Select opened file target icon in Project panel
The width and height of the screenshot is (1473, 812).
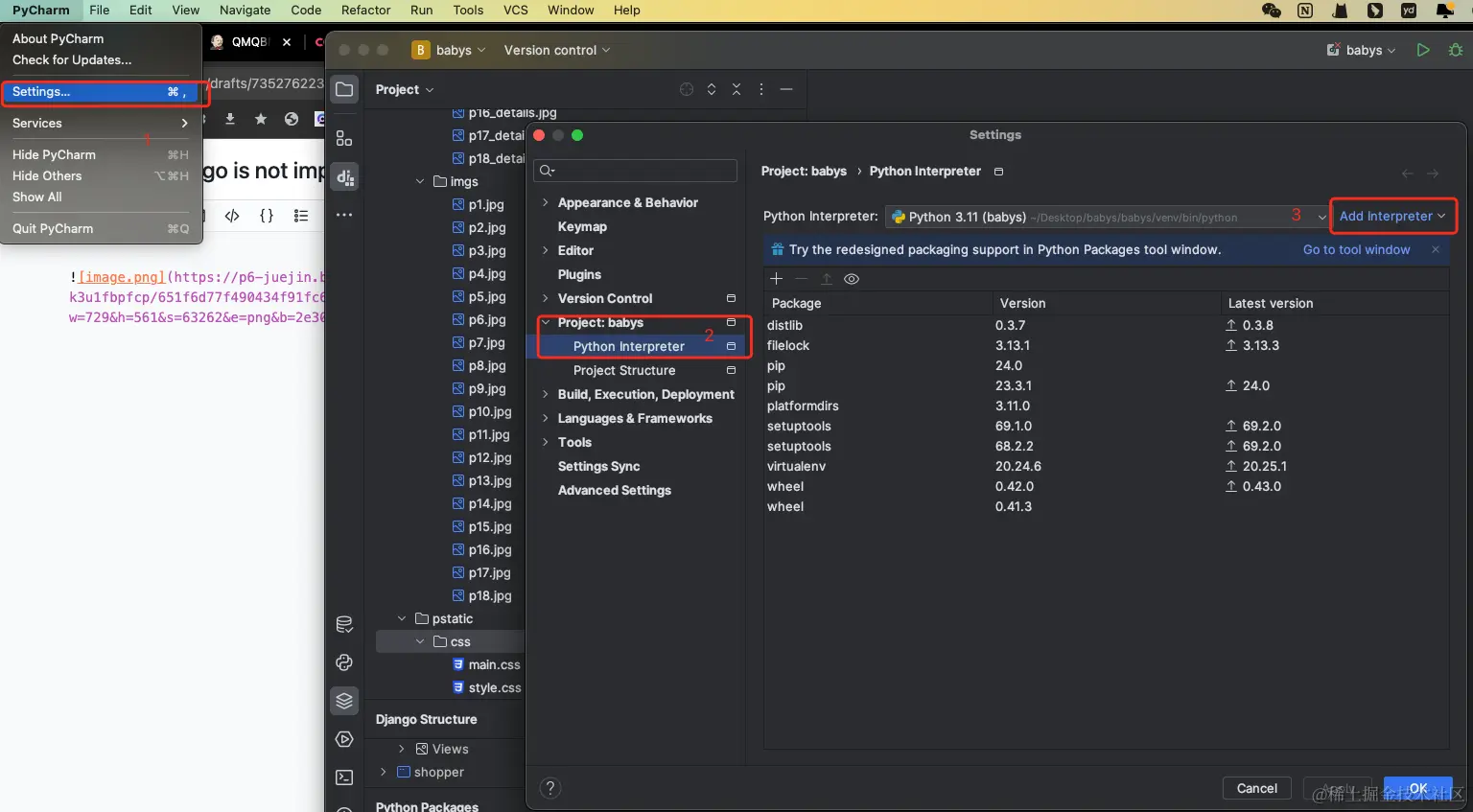click(687, 89)
